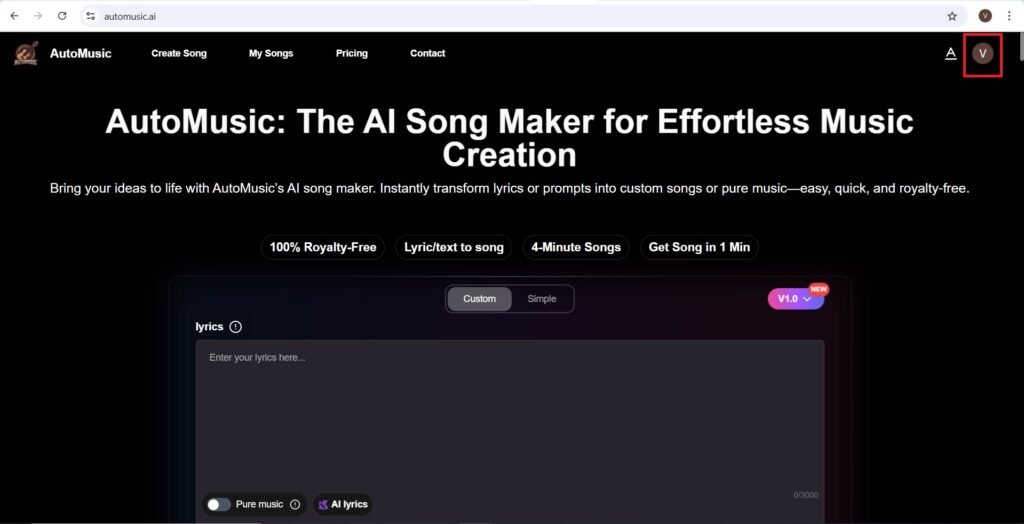Switch to Simple mode
The width and height of the screenshot is (1024, 524).
point(541,299)
